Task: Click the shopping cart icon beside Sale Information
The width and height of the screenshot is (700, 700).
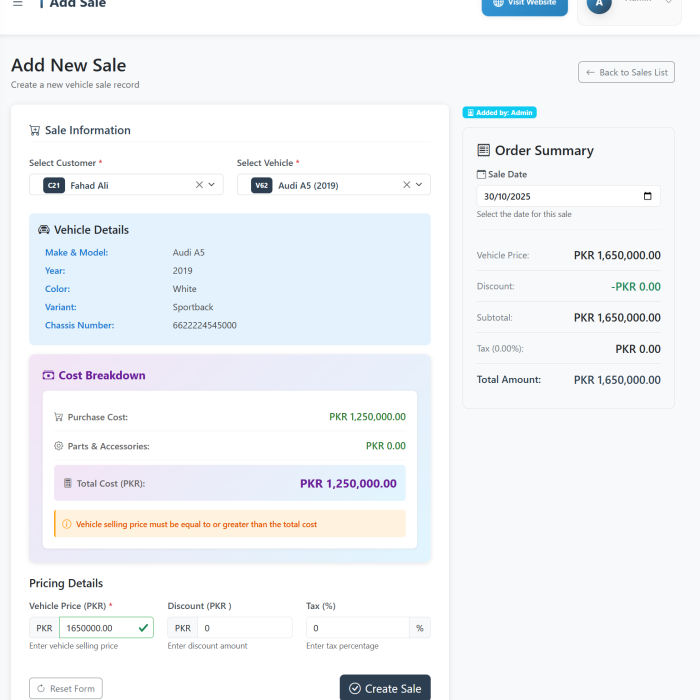Action: (35, 131)
